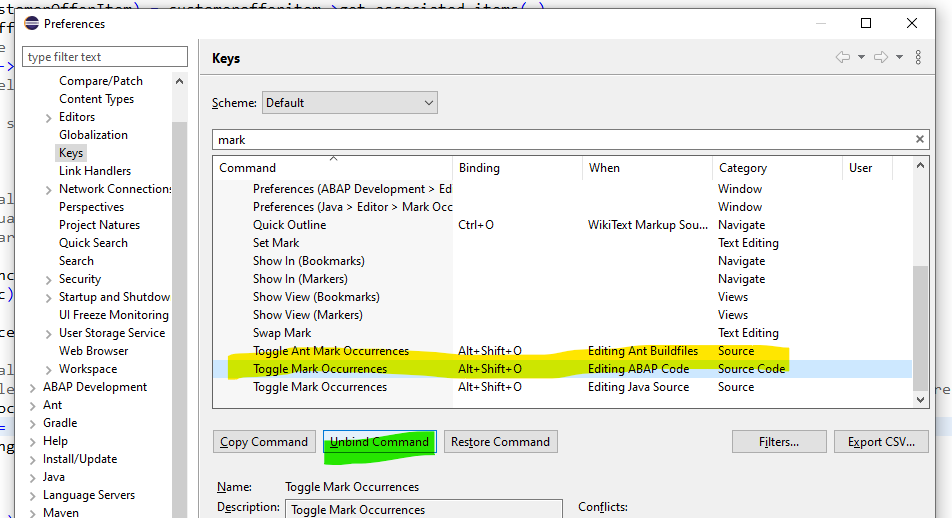
Task: Select the Show View (Bookmarks) command row
Action: click(562, 297)
